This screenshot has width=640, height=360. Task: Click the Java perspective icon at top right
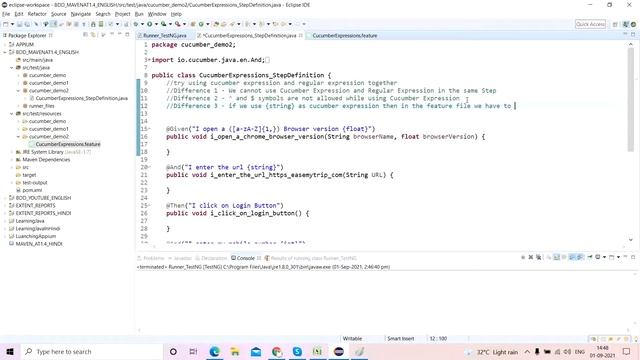(625, 24)
